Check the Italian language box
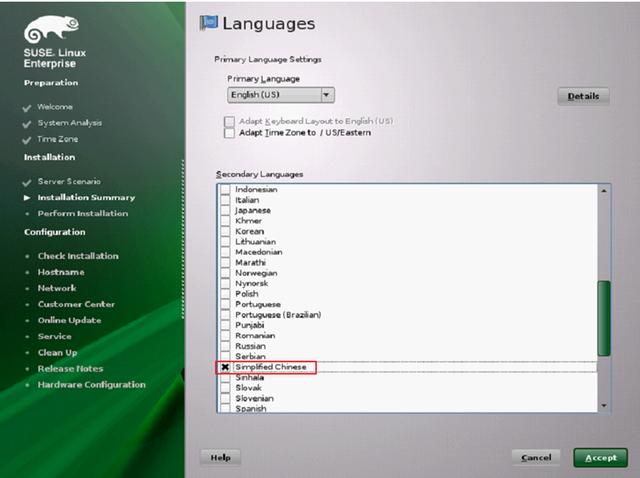The width and height of the screenshot is (640, 478). 225,200
